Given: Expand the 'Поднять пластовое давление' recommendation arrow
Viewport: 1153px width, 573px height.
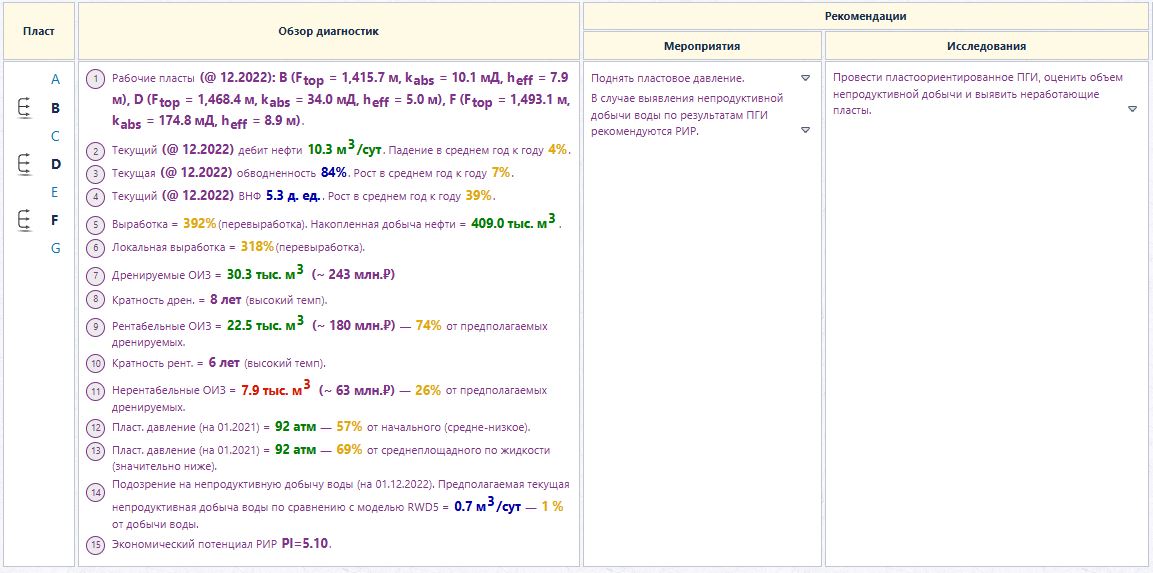Looking at the screenshot, I should click(x=805, y=78).
